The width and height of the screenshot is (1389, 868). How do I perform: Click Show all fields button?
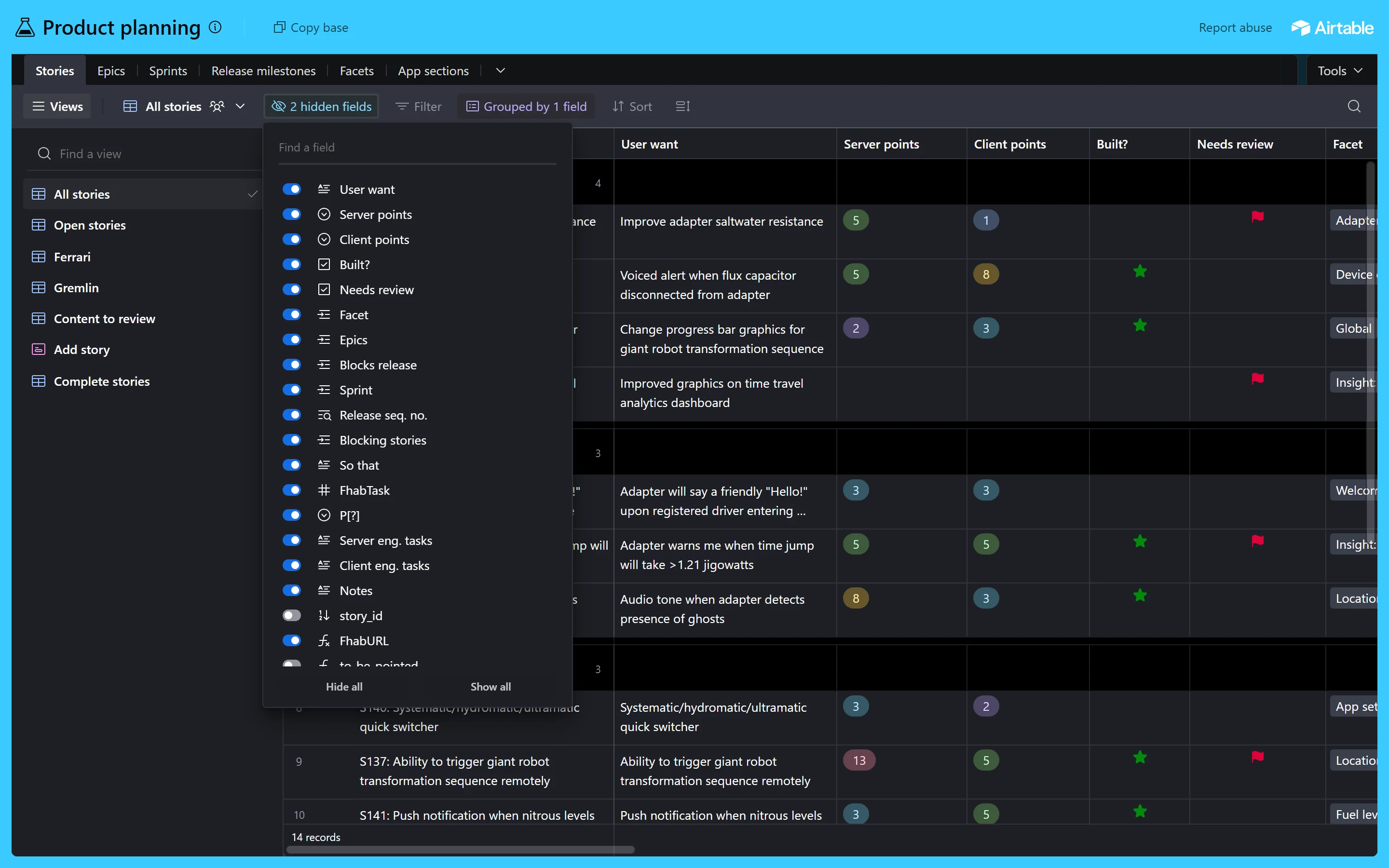(490, 687)
